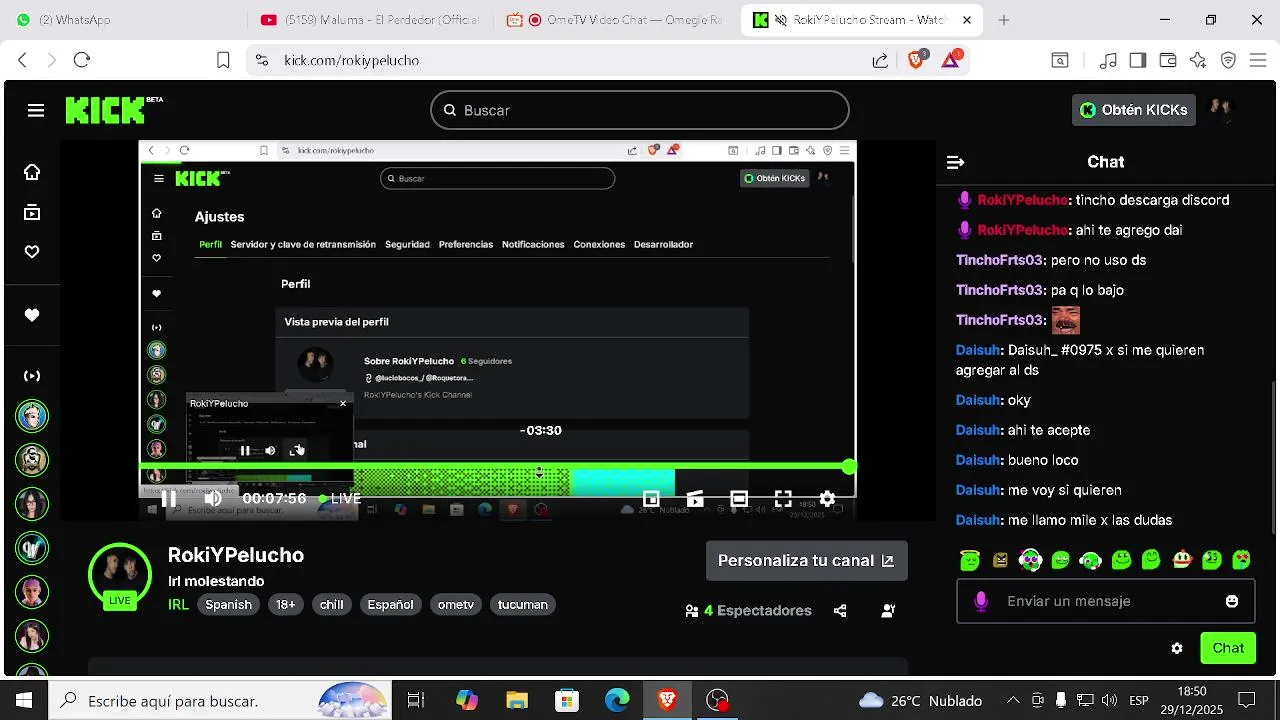Click the user check icon under the video
Screen dimensions: 1280x720
click(888, 611)
